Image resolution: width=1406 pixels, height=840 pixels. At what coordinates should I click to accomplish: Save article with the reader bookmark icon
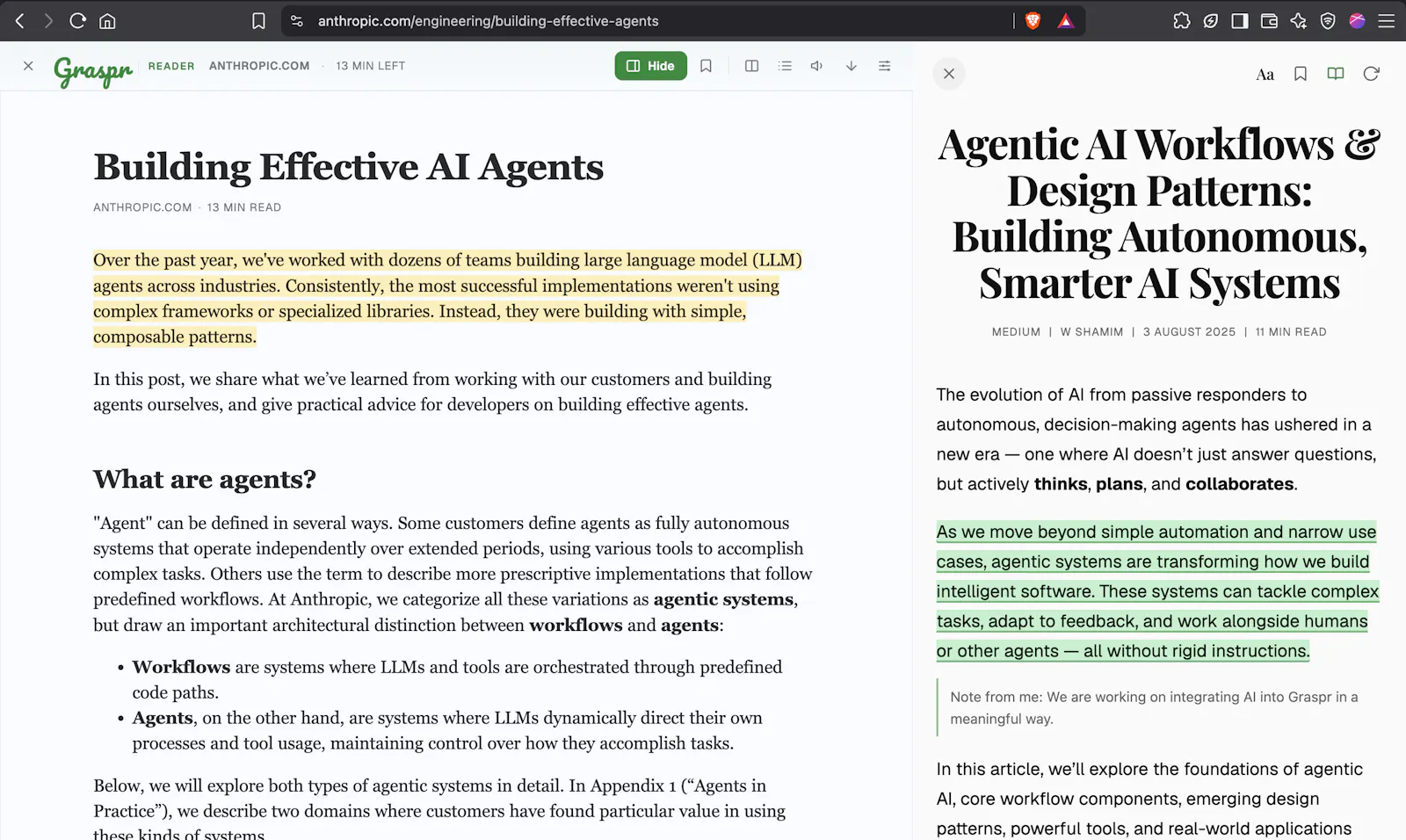pos(706,66)
